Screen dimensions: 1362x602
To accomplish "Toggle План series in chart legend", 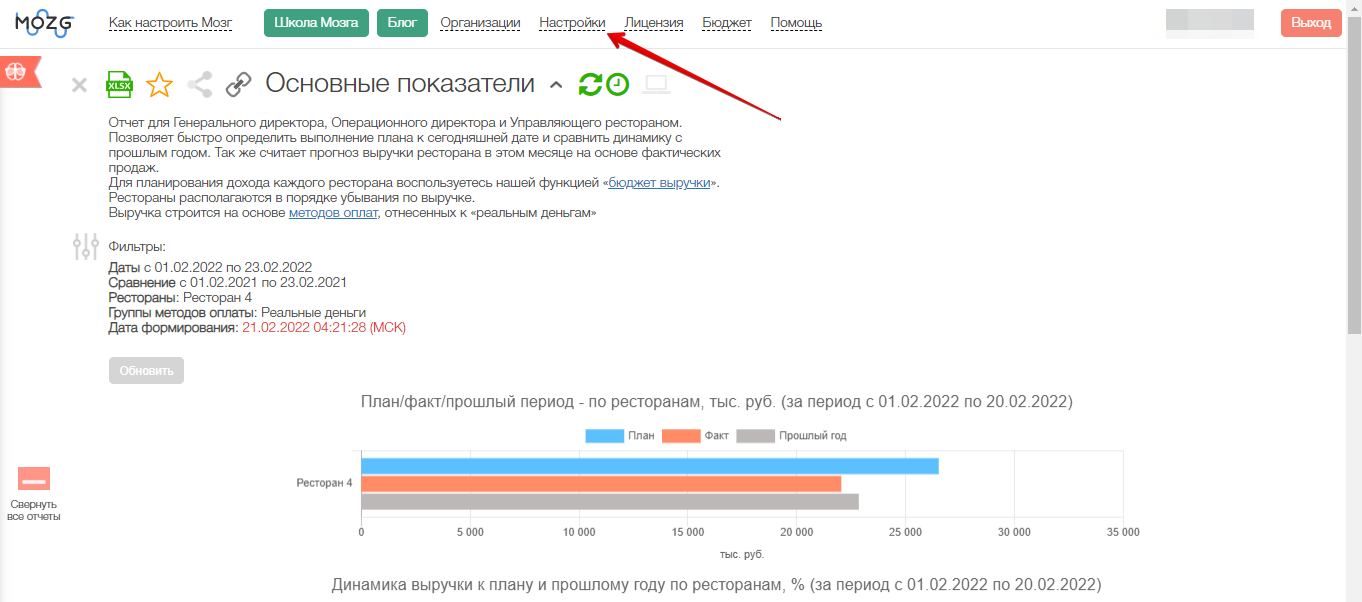I will (620, 436).
